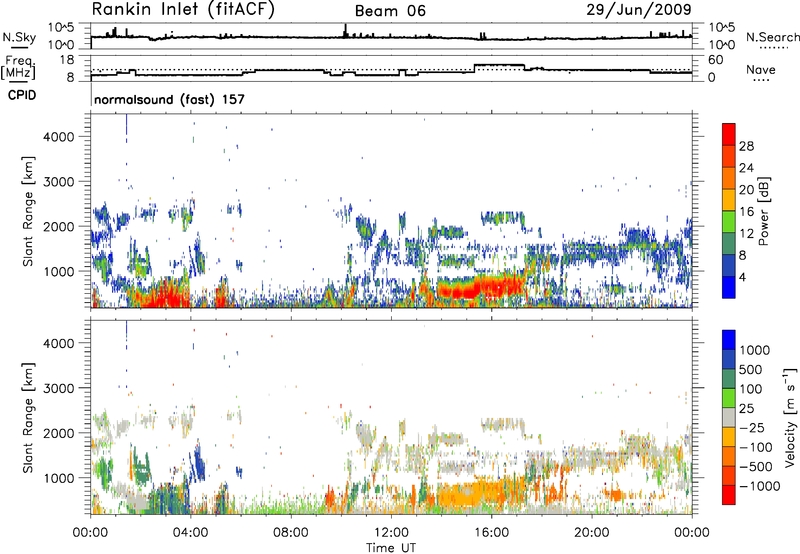Click the '1000' range tick of Velocity panel
800x554 pixels.
(59, 478)
